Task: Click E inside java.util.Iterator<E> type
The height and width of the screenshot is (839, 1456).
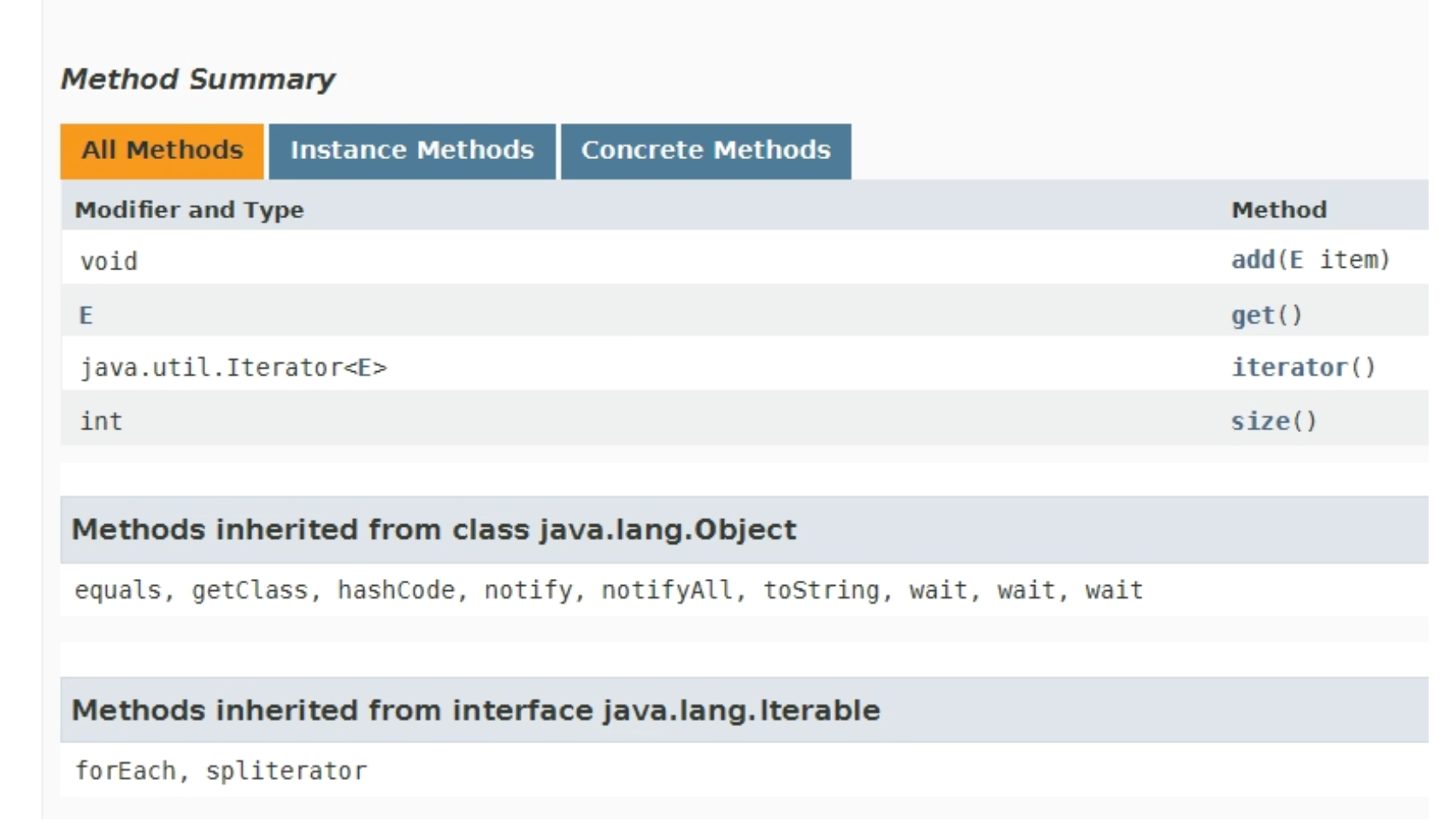Action: (365, 368)
